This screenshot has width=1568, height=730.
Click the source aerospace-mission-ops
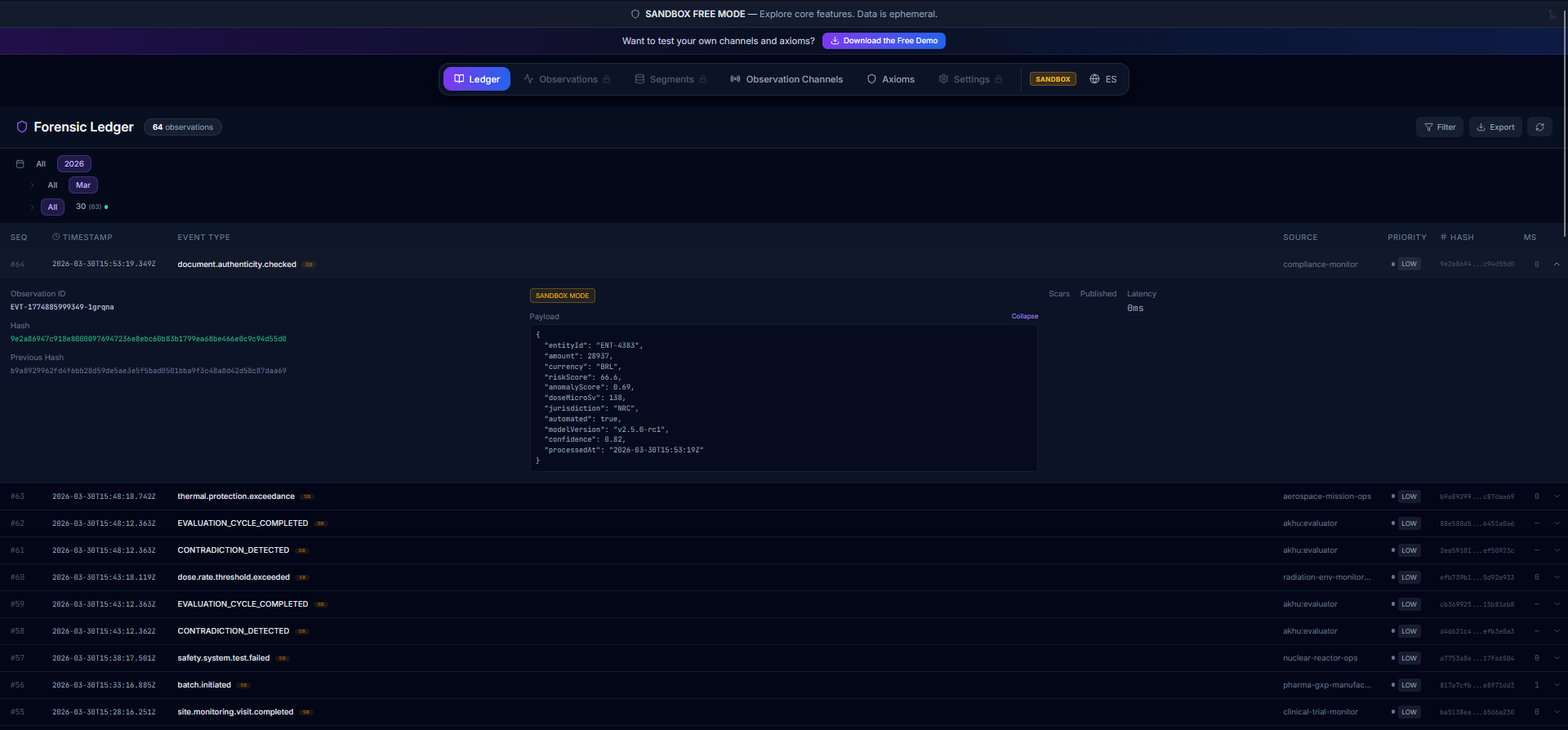coord(1326,496)
